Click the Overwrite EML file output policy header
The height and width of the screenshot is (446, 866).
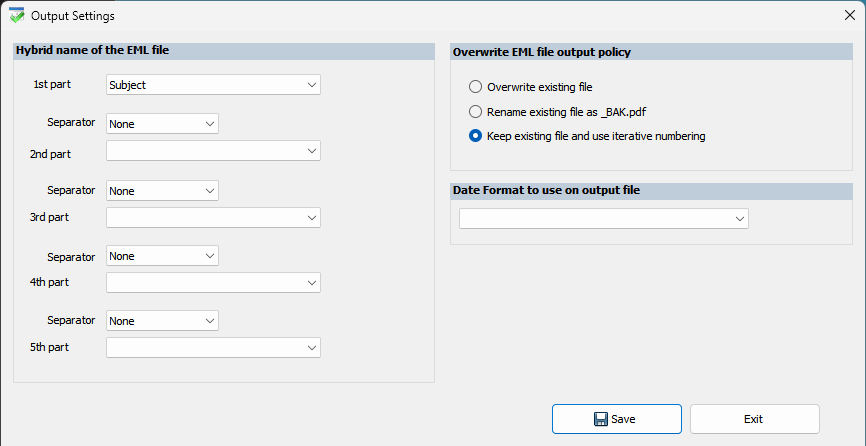(x=542, y=51)
